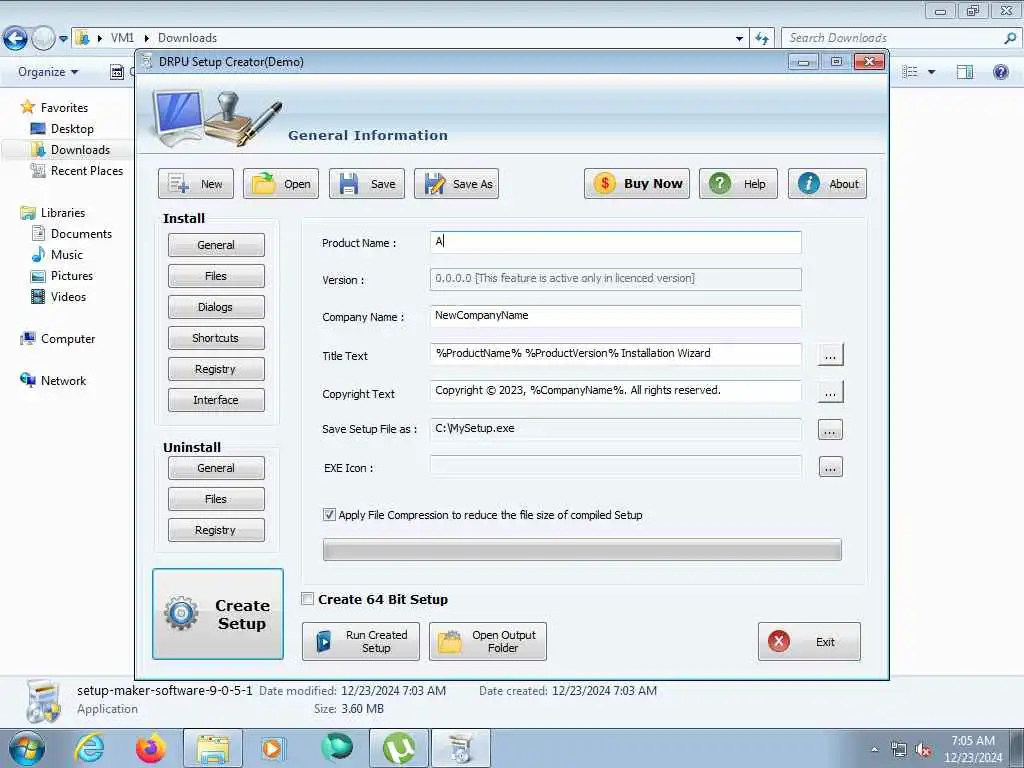
Task: Open Music library in Explorer
Action: click(57, 255)
